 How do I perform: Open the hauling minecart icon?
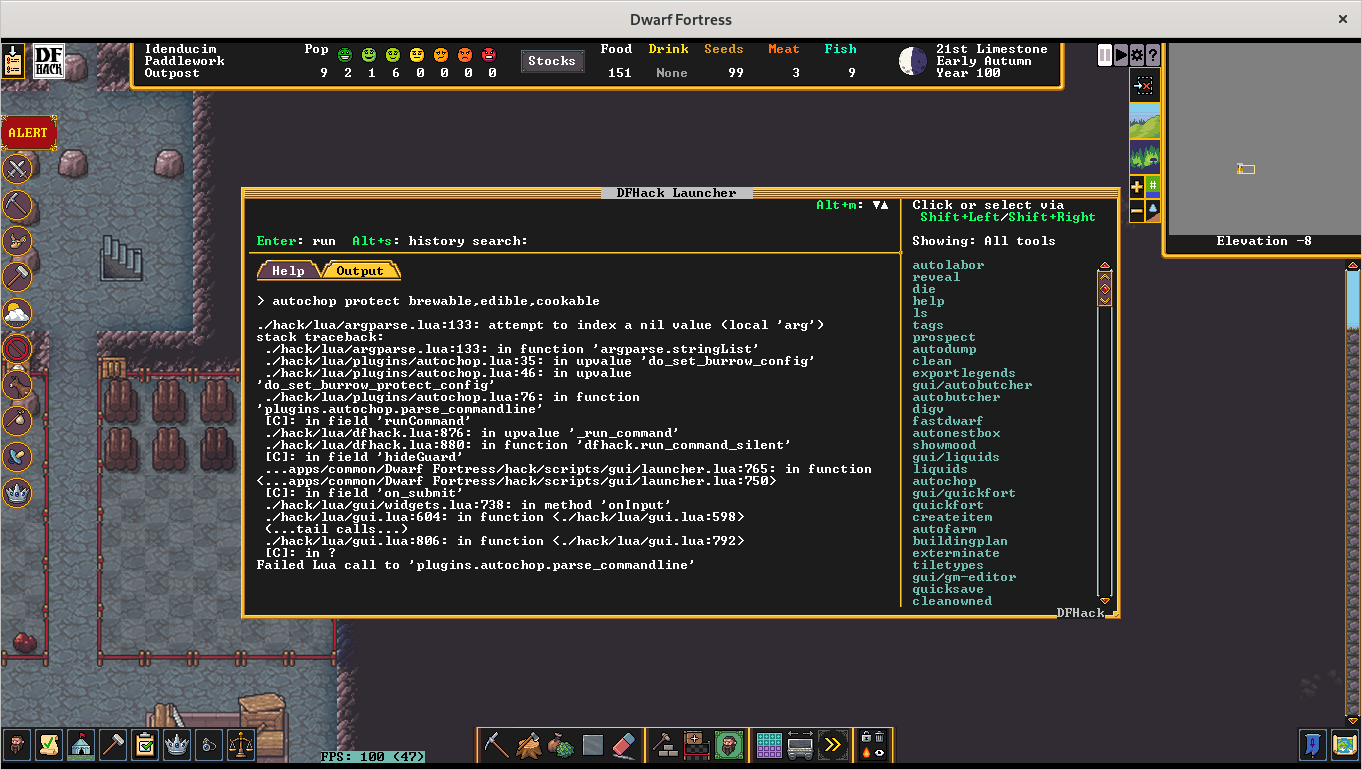click(801, 745)
